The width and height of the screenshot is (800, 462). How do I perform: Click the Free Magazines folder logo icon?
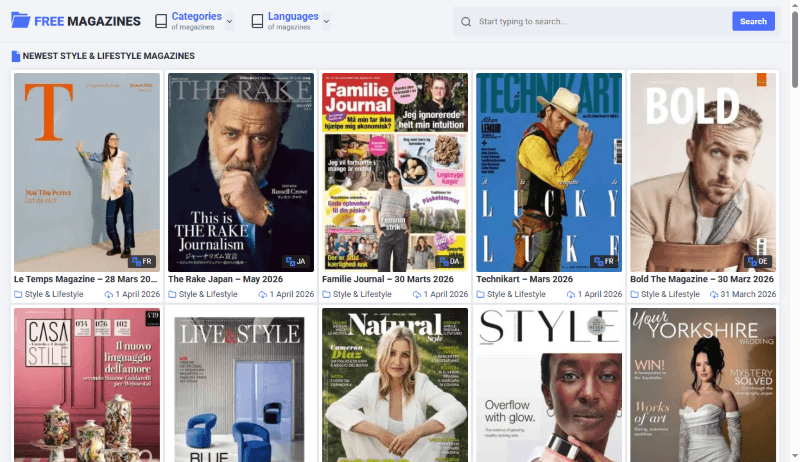(20, 20)
